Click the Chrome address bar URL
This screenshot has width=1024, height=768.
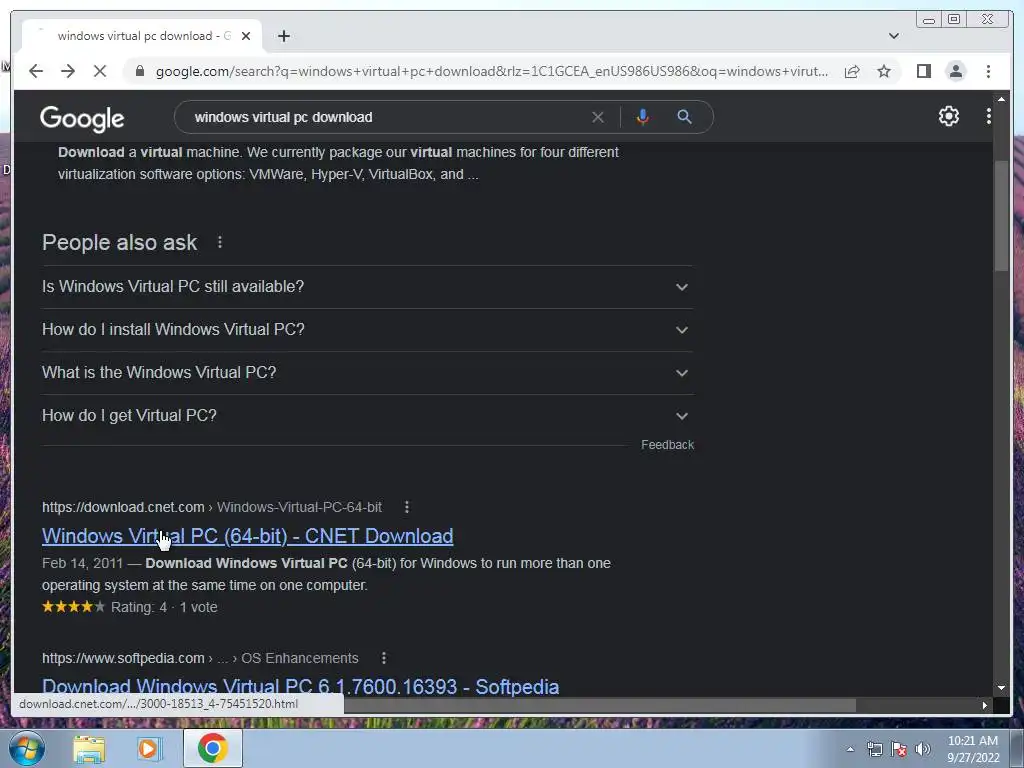(491, 71)
